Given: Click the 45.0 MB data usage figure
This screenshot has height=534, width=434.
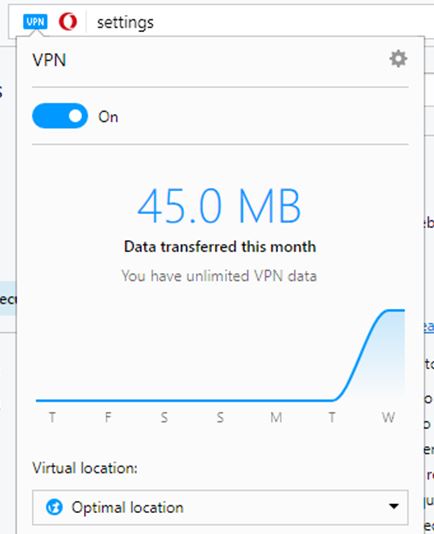Looking at the screenshot, I should (x=219, y=206).
